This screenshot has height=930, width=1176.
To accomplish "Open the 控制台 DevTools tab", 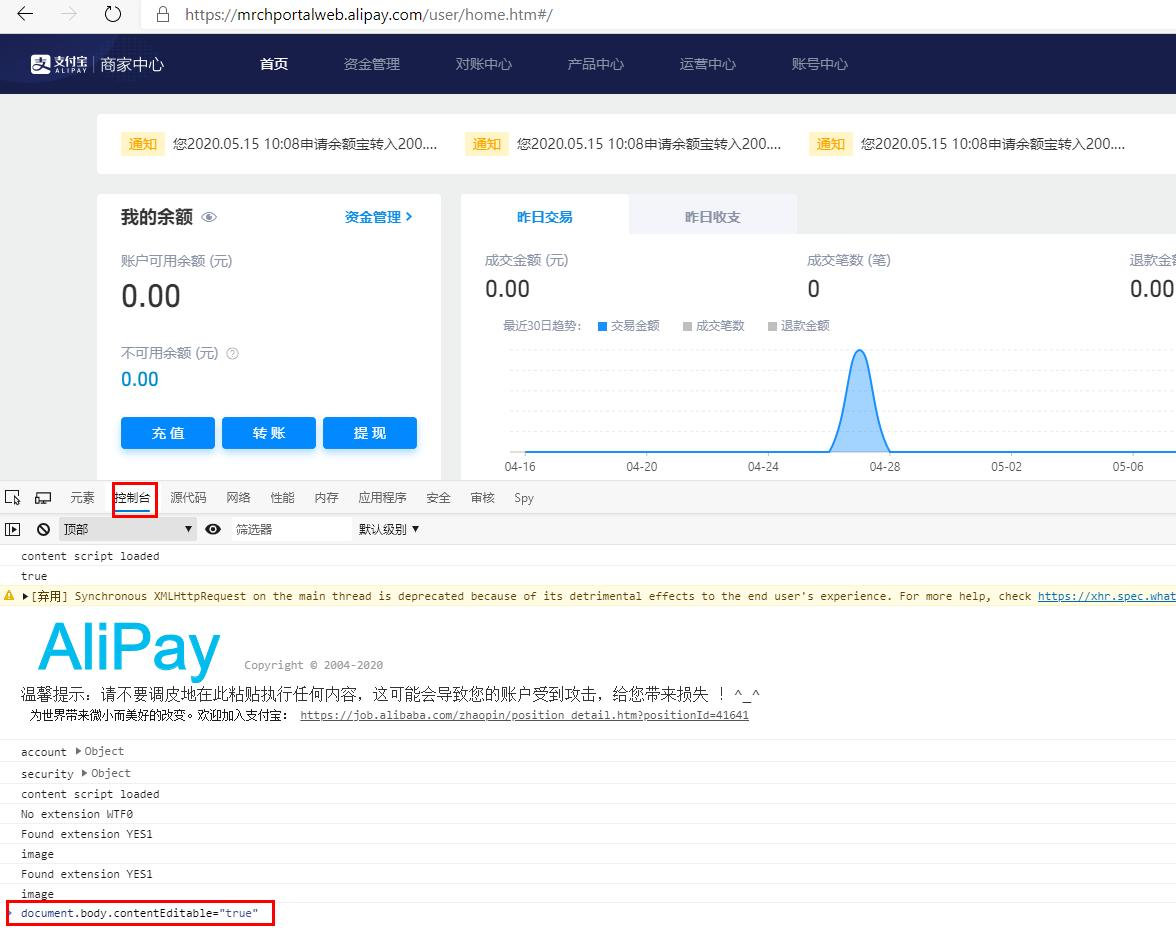I will (132, 498).
